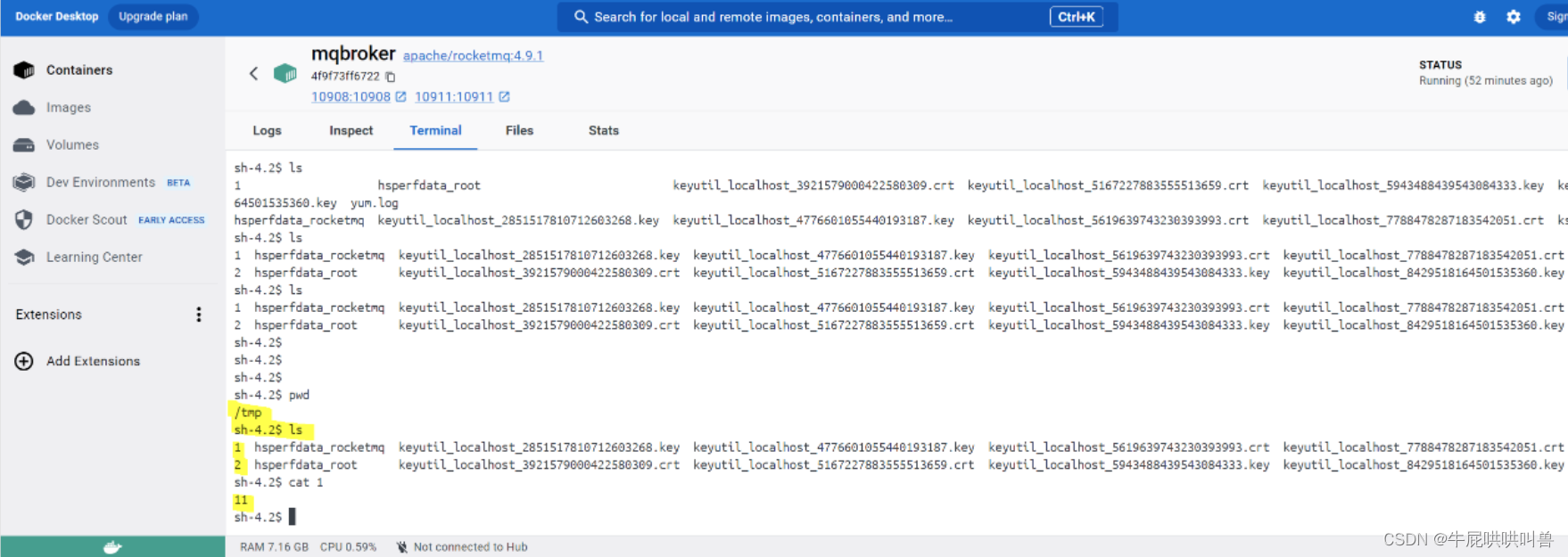Click the yum.log file name
Image resolution: width=1568 pixels, height=557 pixels.
[375, 203]
